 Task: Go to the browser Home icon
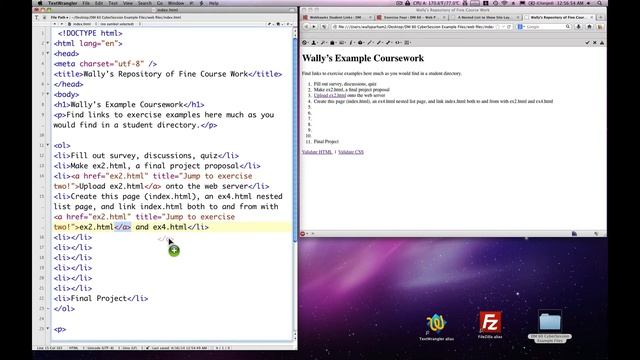(x=589, y=27)
